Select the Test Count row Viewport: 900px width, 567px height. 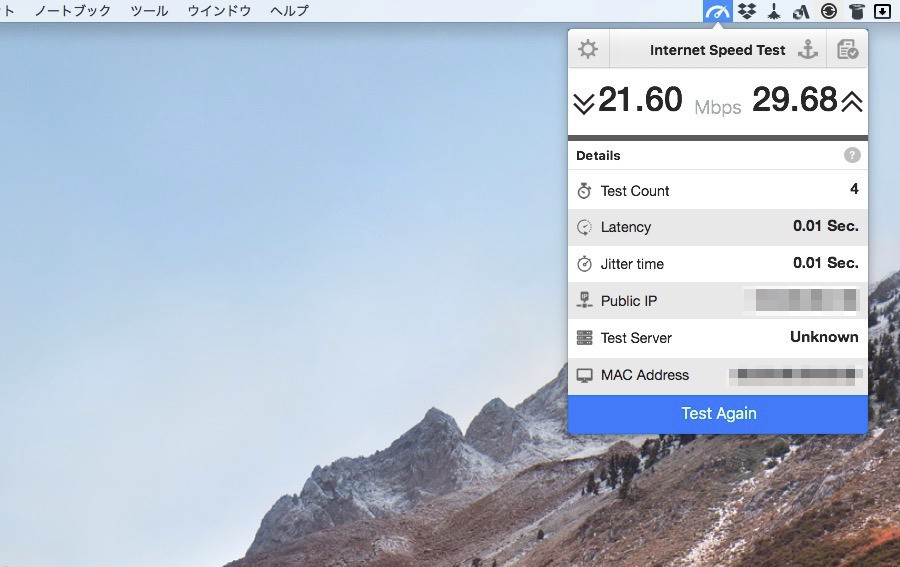click(718, 191)
